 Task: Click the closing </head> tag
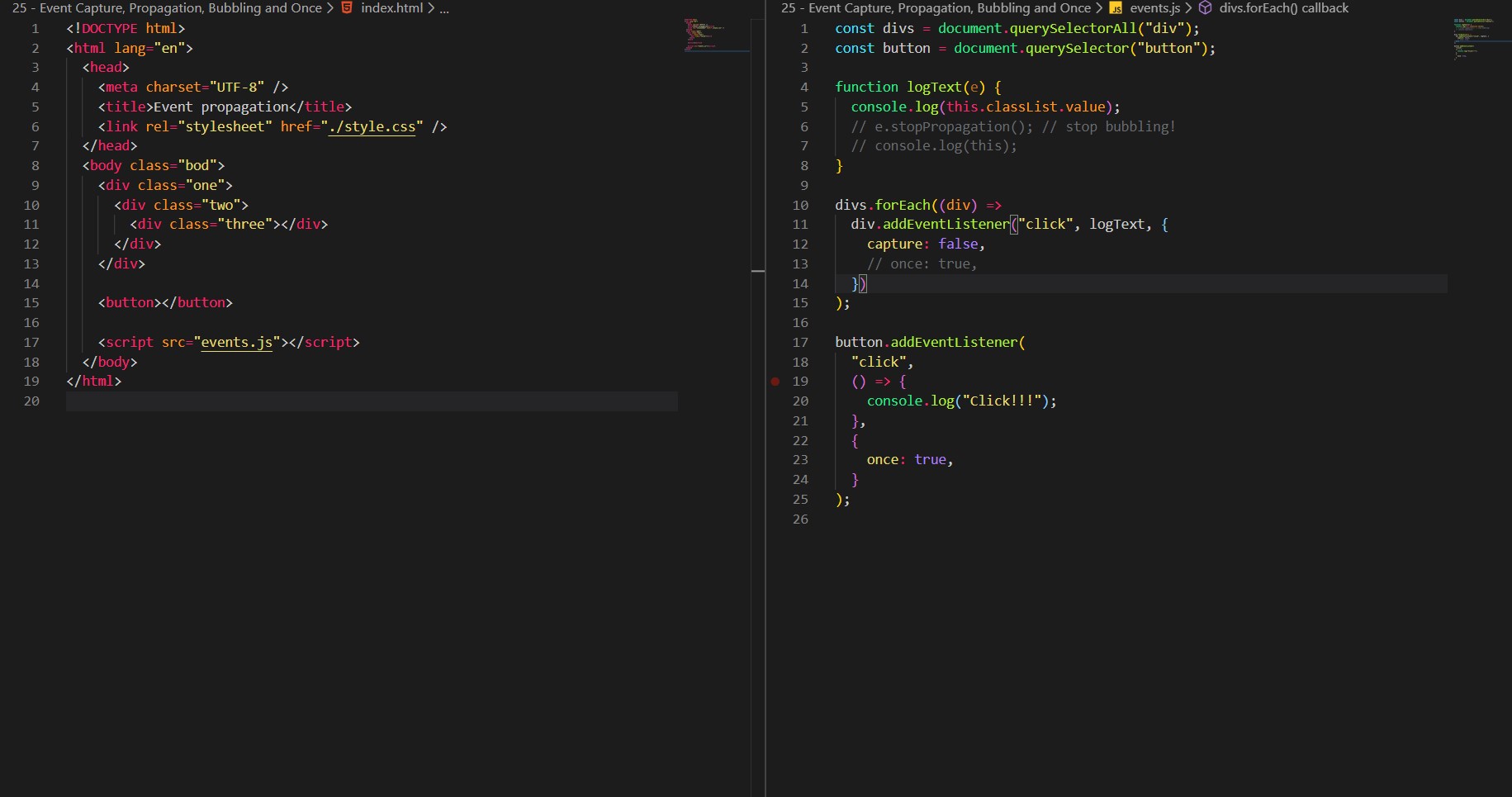click(x=110, y=145)
